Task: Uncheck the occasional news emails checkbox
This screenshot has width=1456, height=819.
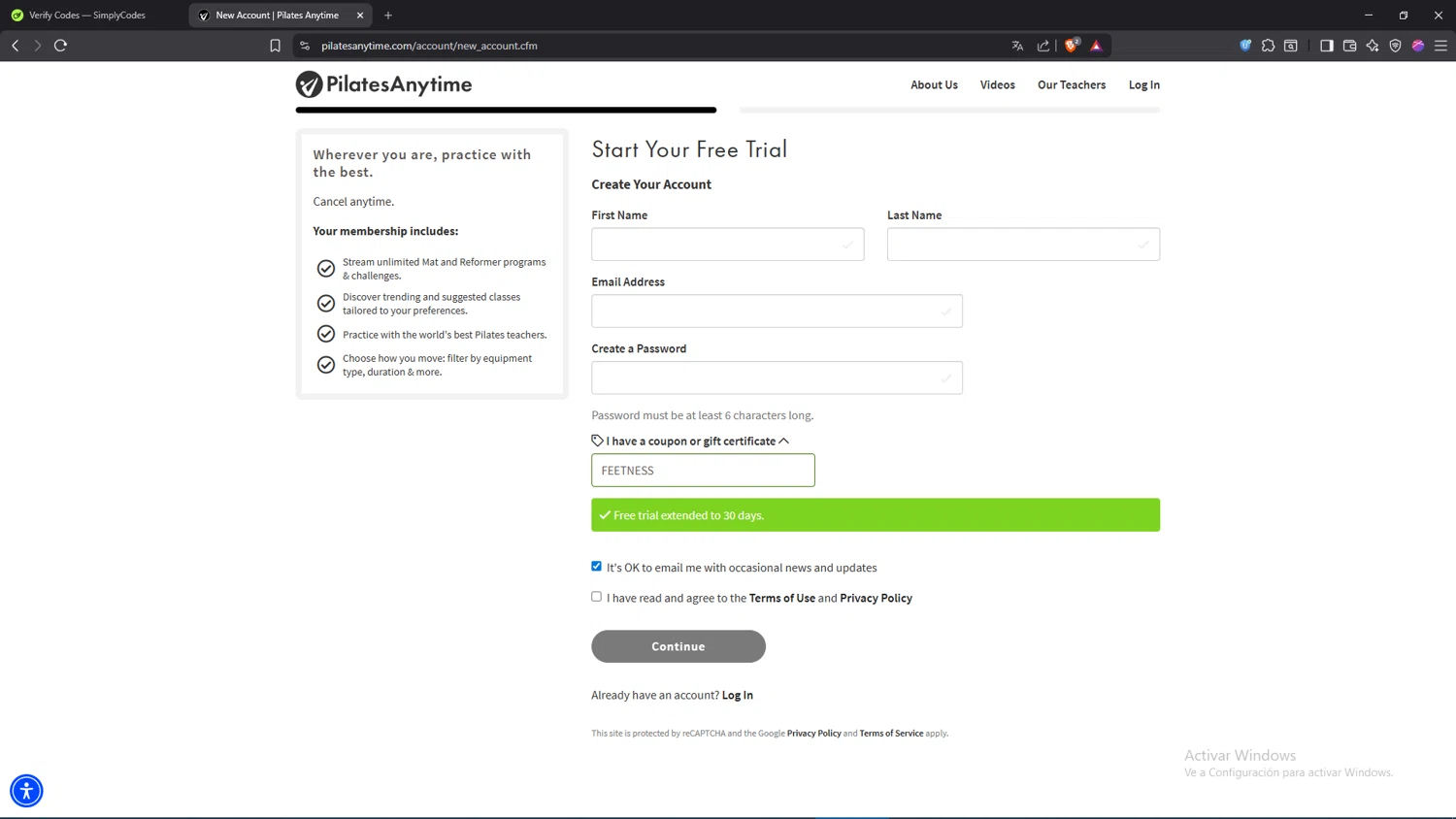Action: tap(597, 567)
